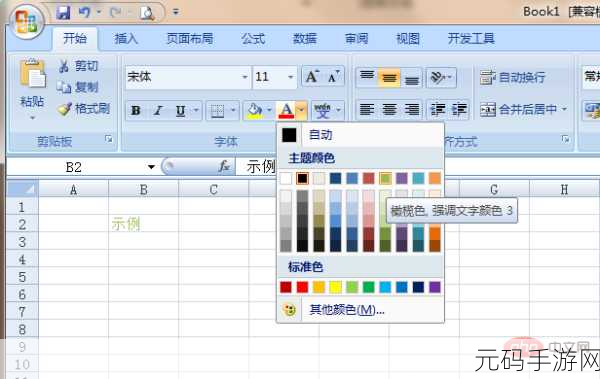
Task: Toggle middle vertical alignment
Action: 389,77
